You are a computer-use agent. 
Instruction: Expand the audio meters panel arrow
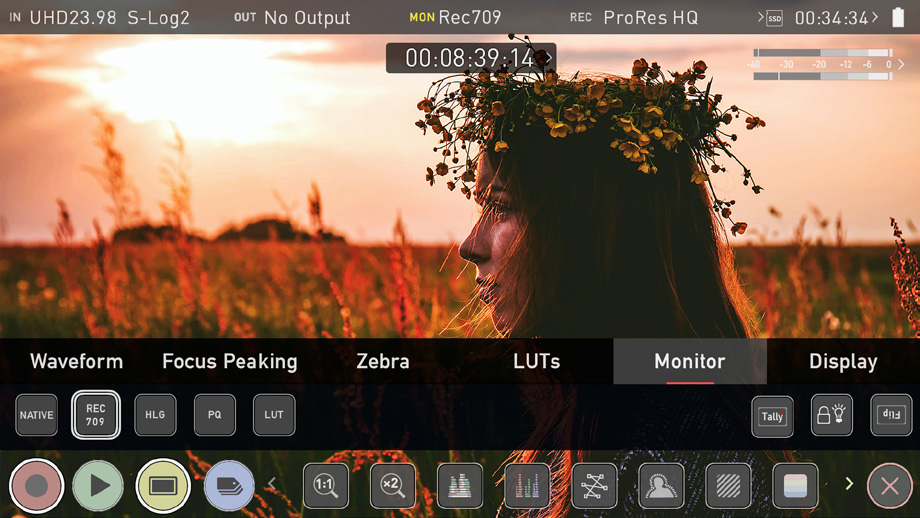click(902, 65)
